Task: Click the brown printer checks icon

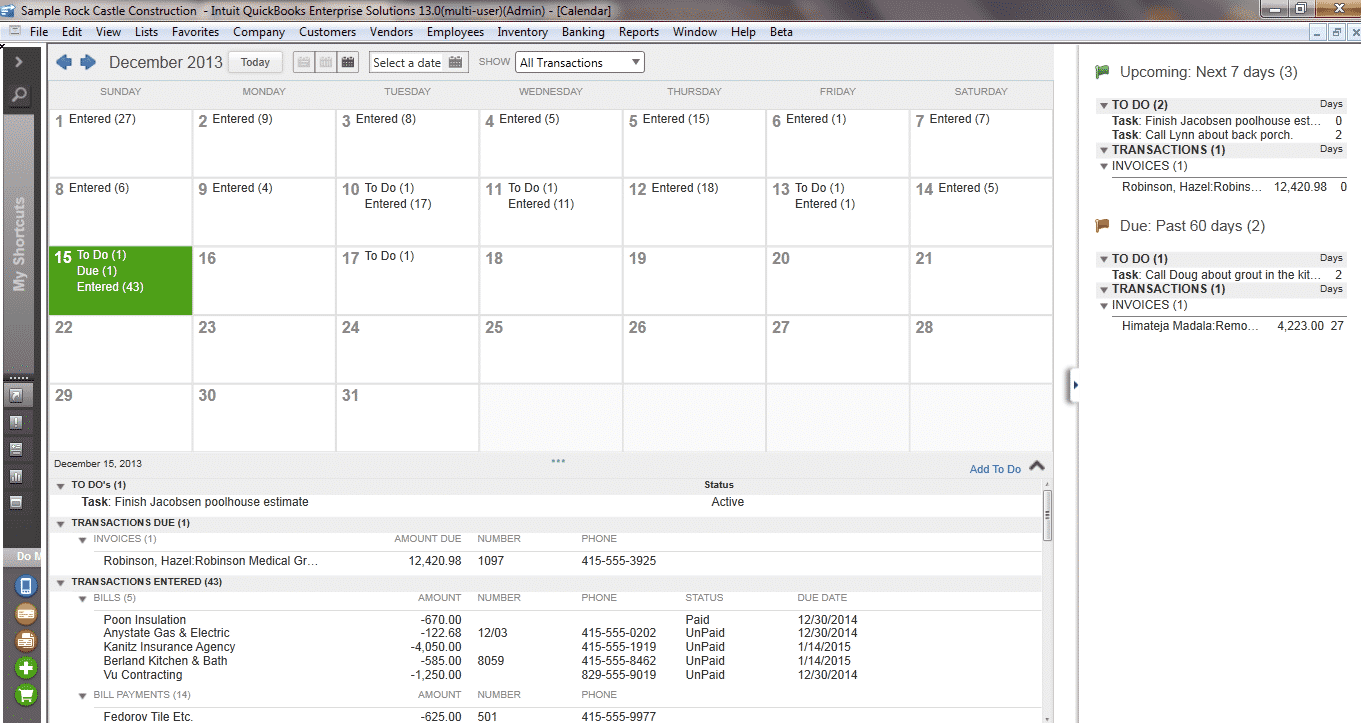Action: [x=26, y=640]
